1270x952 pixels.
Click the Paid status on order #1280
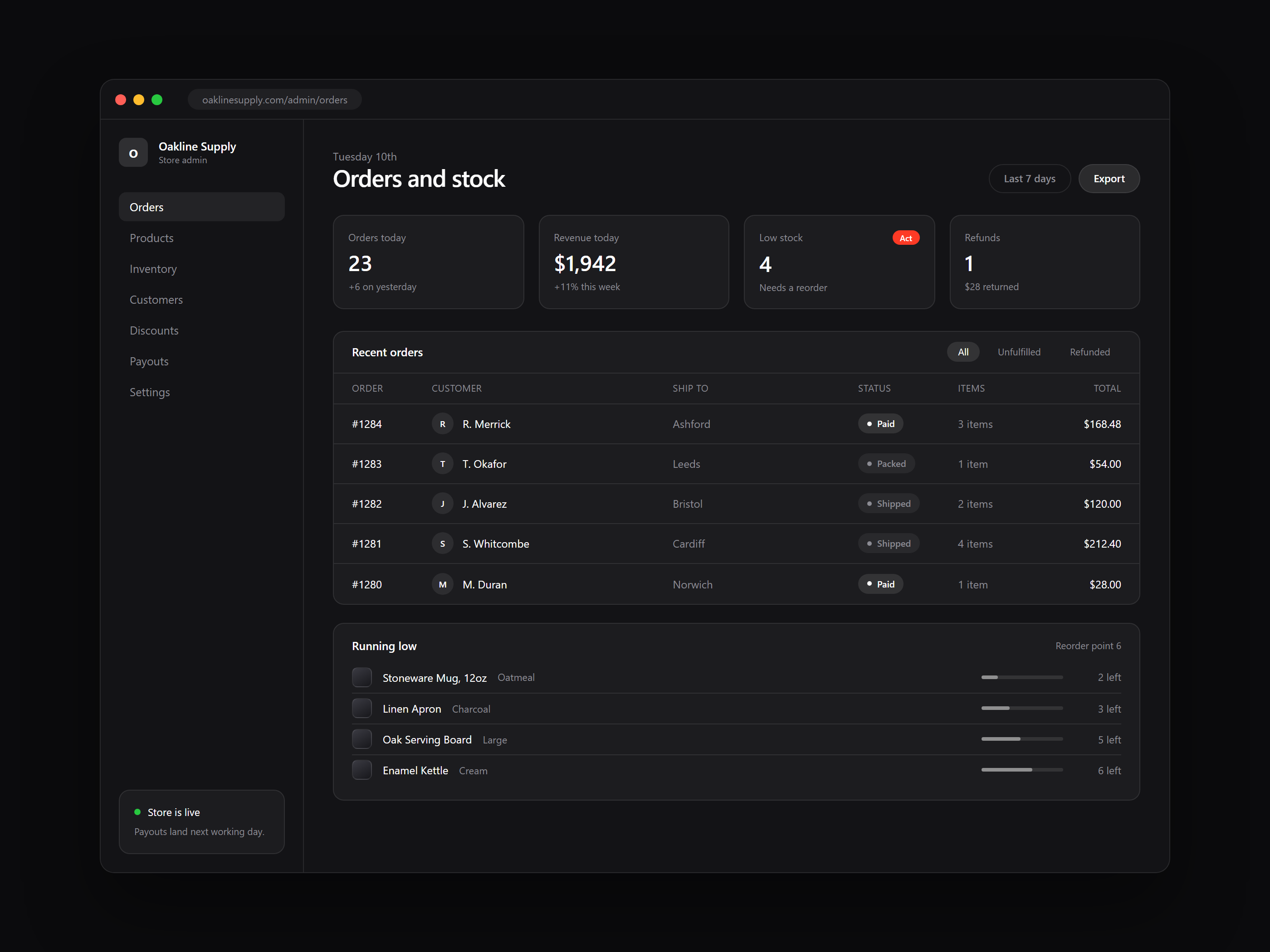coord(880,584)
